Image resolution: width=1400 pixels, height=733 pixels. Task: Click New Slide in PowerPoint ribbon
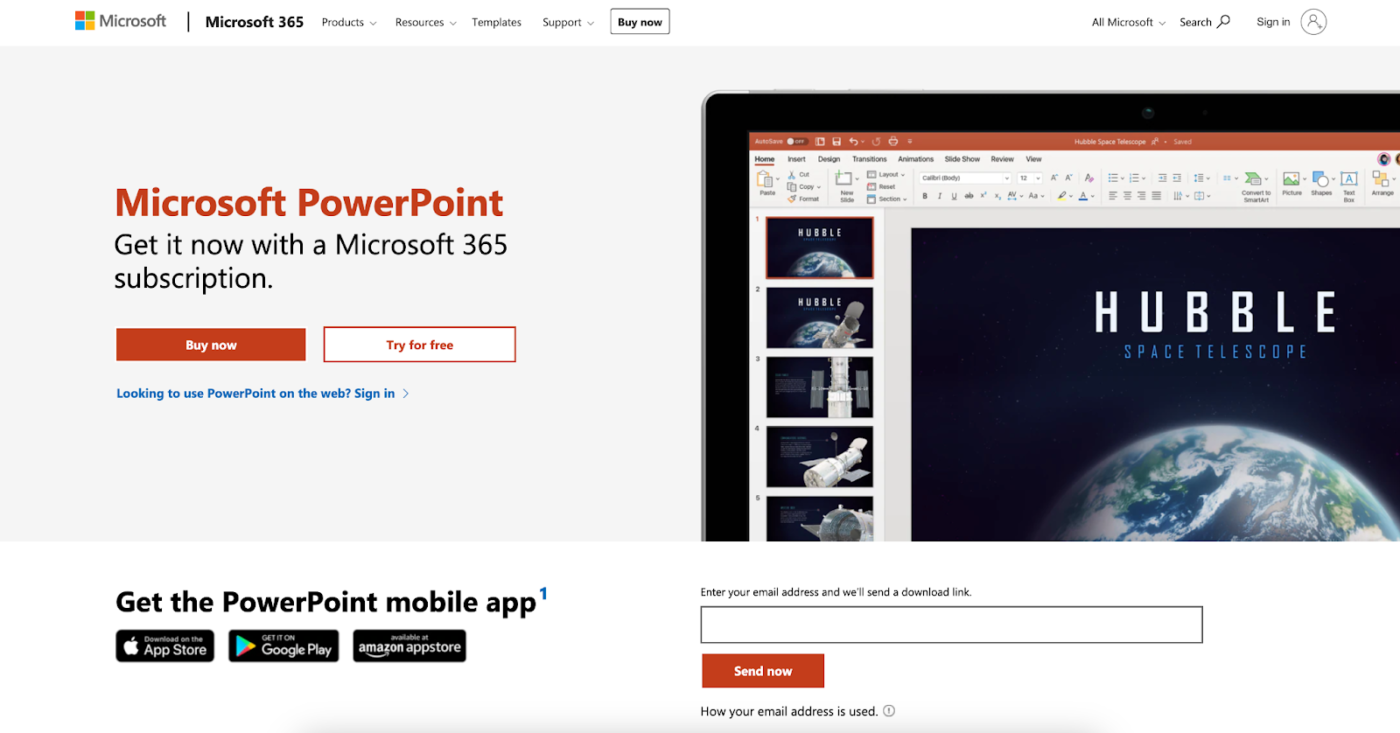coord(846,187)
